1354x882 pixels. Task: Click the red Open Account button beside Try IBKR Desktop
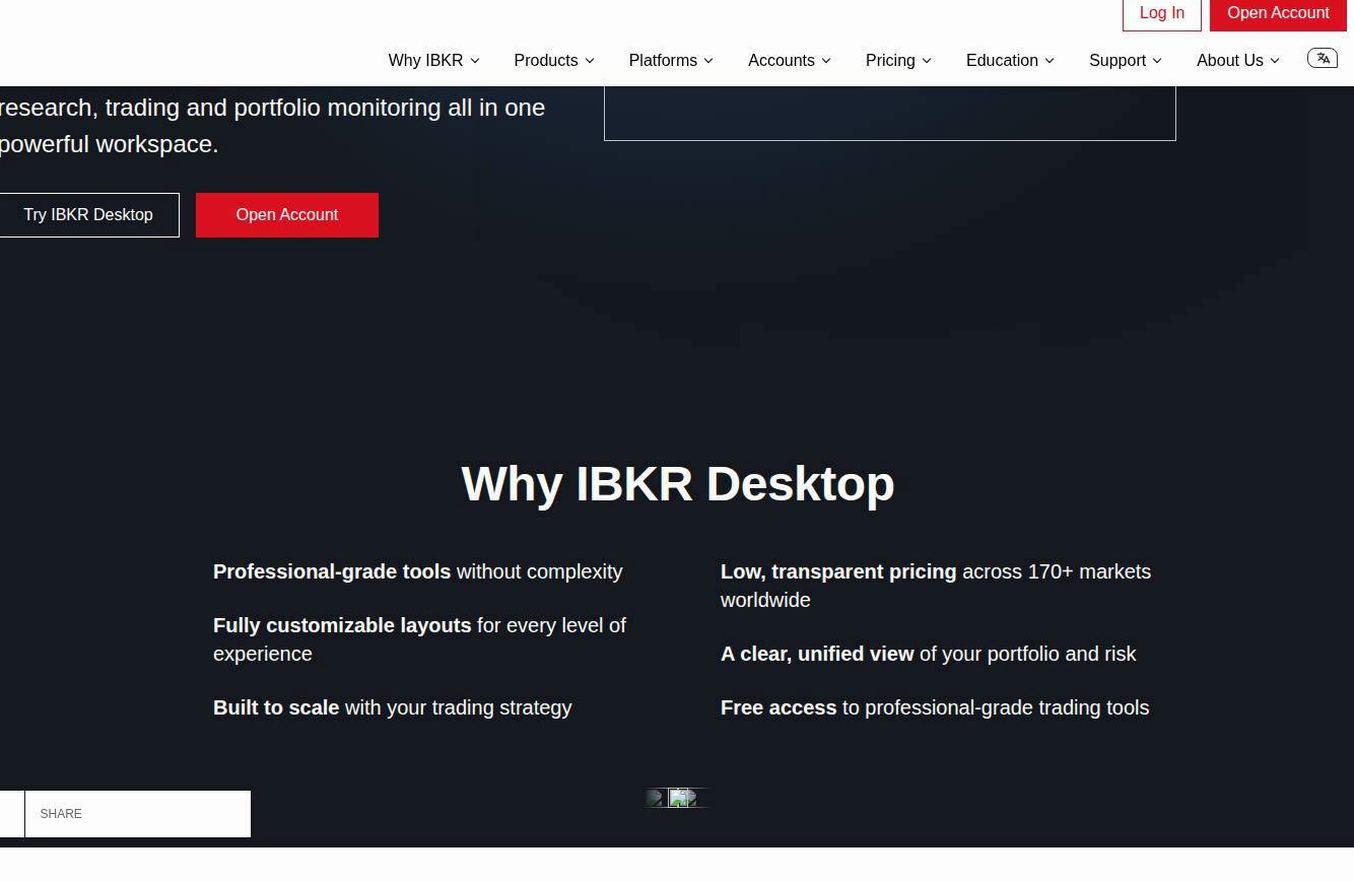(287, 215)
